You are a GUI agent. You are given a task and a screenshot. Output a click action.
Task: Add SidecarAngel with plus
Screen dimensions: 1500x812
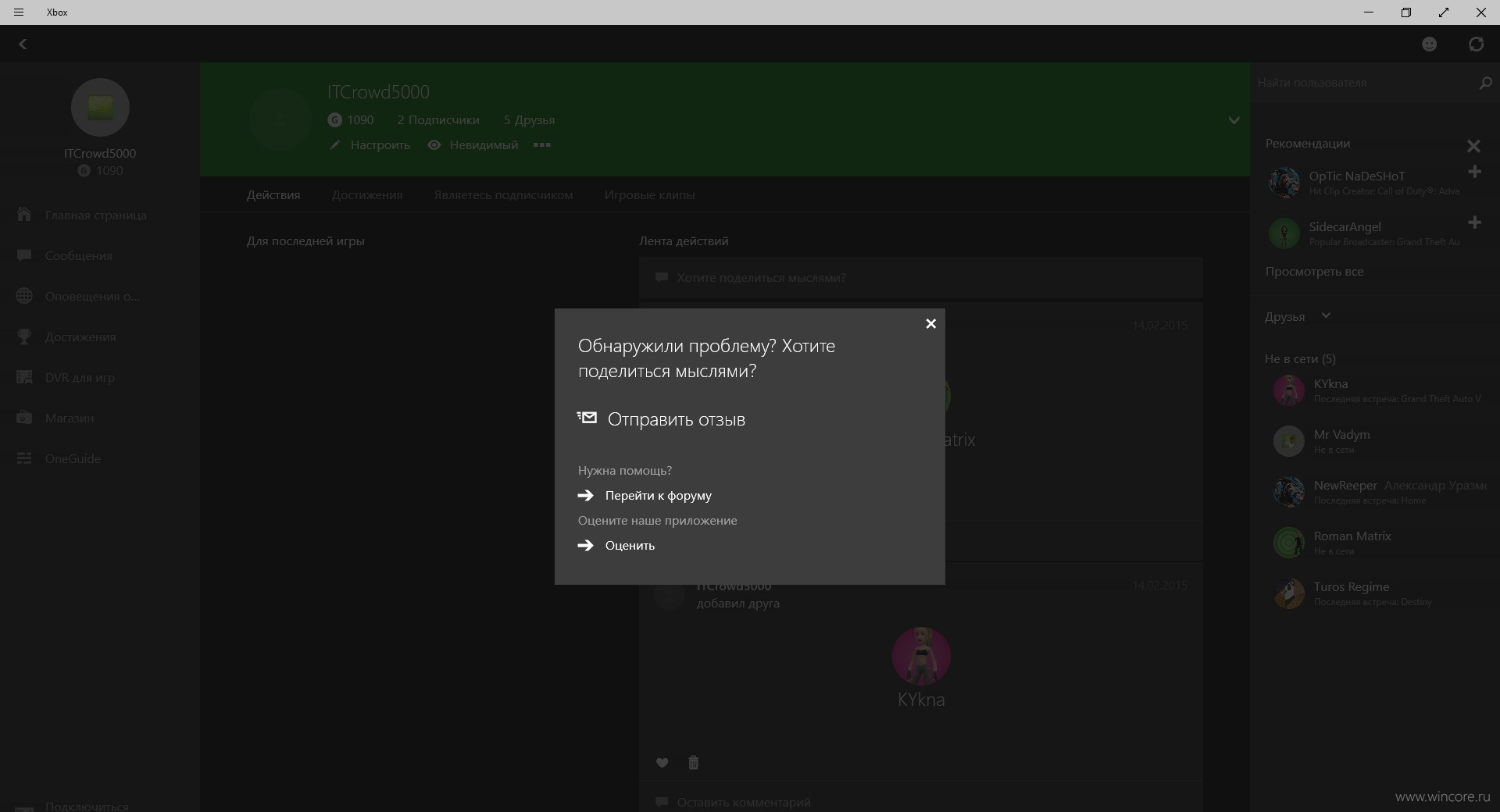pos(1474,223)
